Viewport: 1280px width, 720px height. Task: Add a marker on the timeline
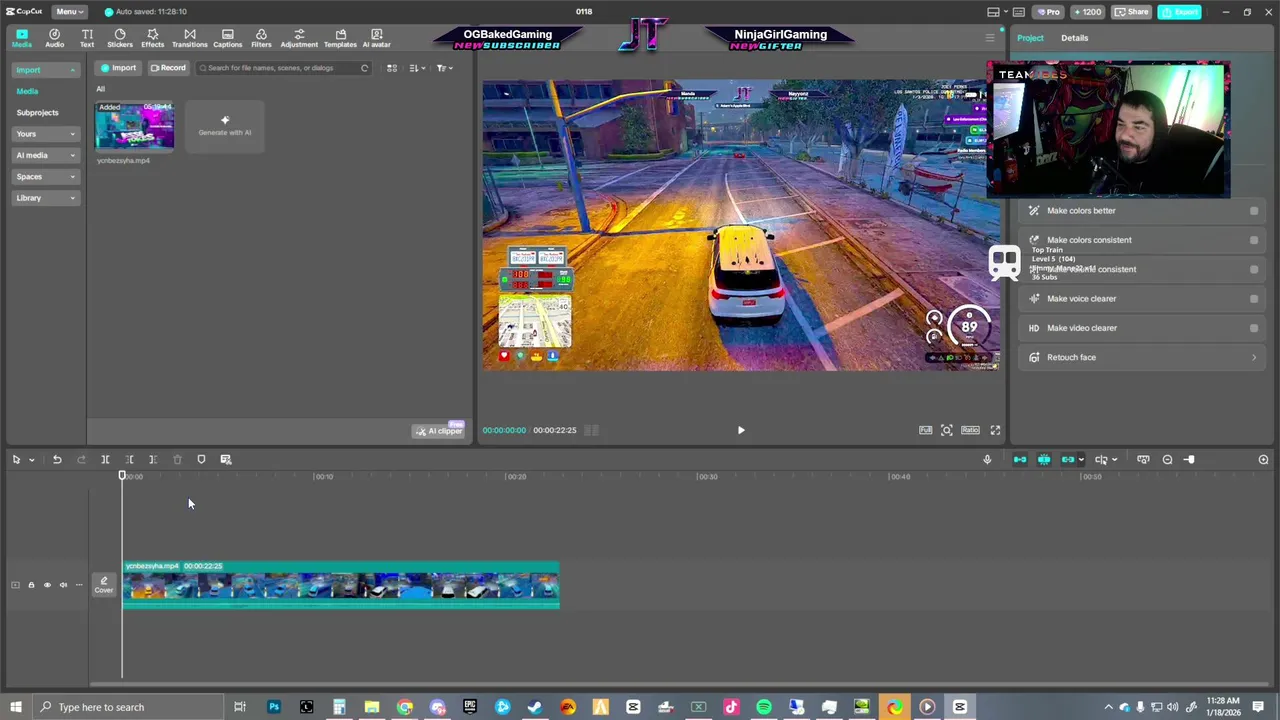(201, 459)
